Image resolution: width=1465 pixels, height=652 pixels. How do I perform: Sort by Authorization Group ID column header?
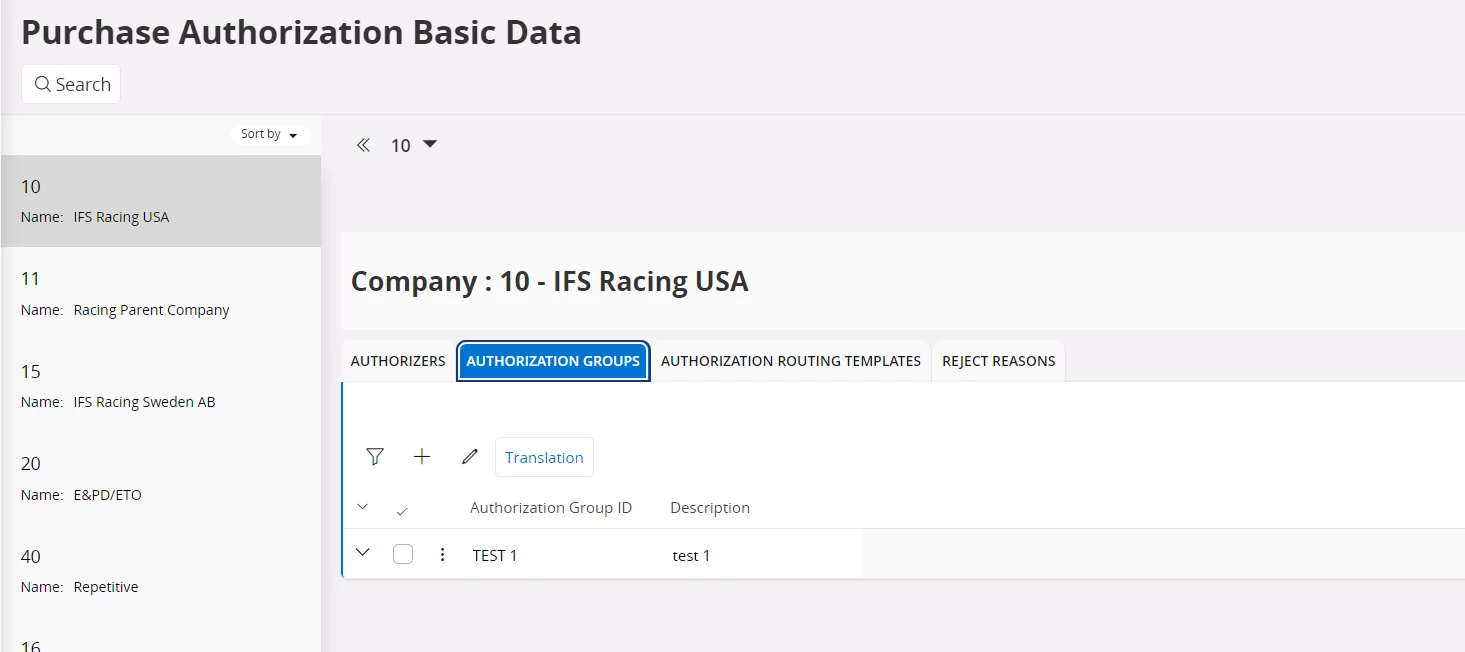click(x=550, y=508)
